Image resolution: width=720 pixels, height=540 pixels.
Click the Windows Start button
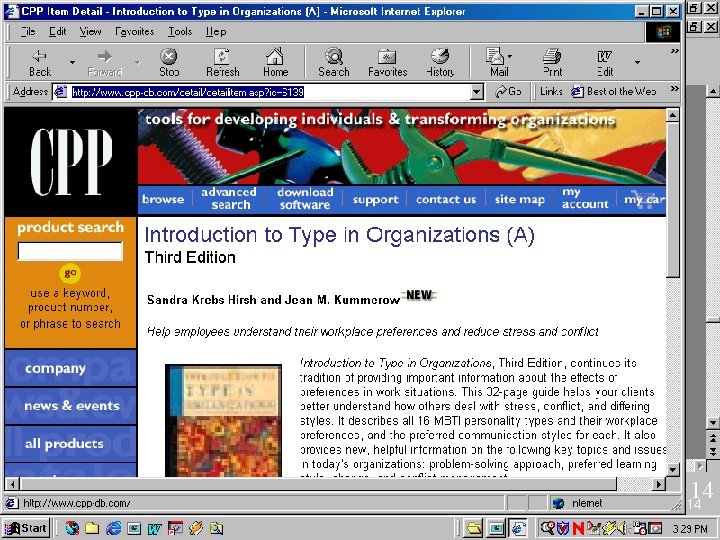(26, 528)
